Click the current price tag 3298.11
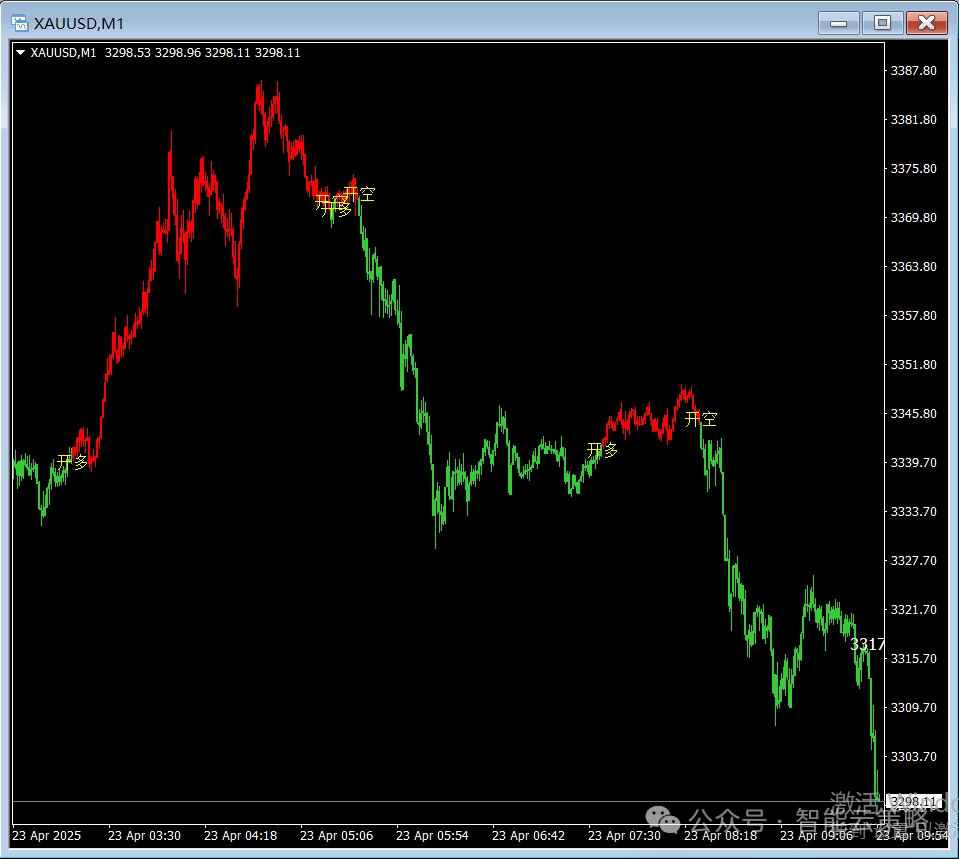The height and width of the screenshot is (859, 959). tap(914, 801)
